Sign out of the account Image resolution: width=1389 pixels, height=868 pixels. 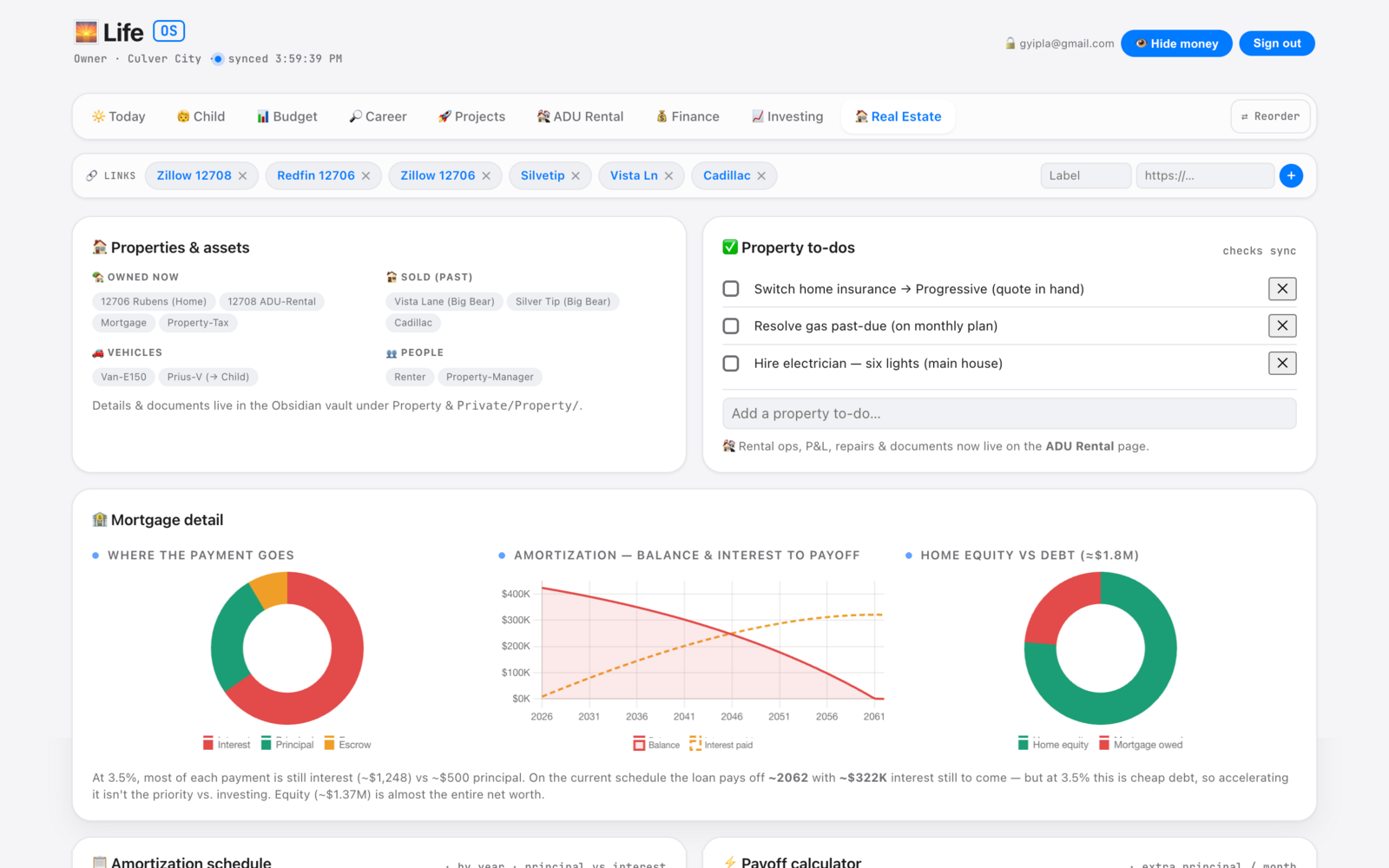[x=1277, y=43]
